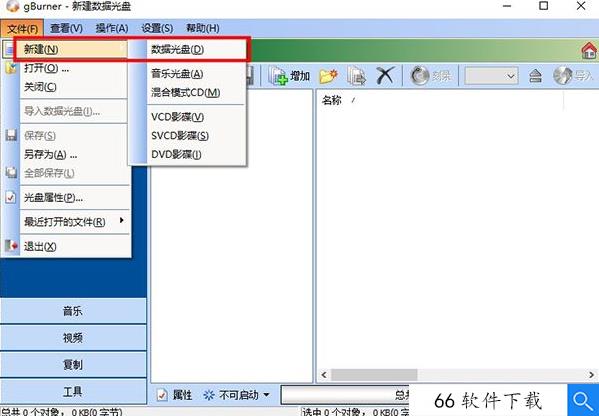Open the drive selection combo box
This screenshot has height=416, width=599.
[491, 76]
